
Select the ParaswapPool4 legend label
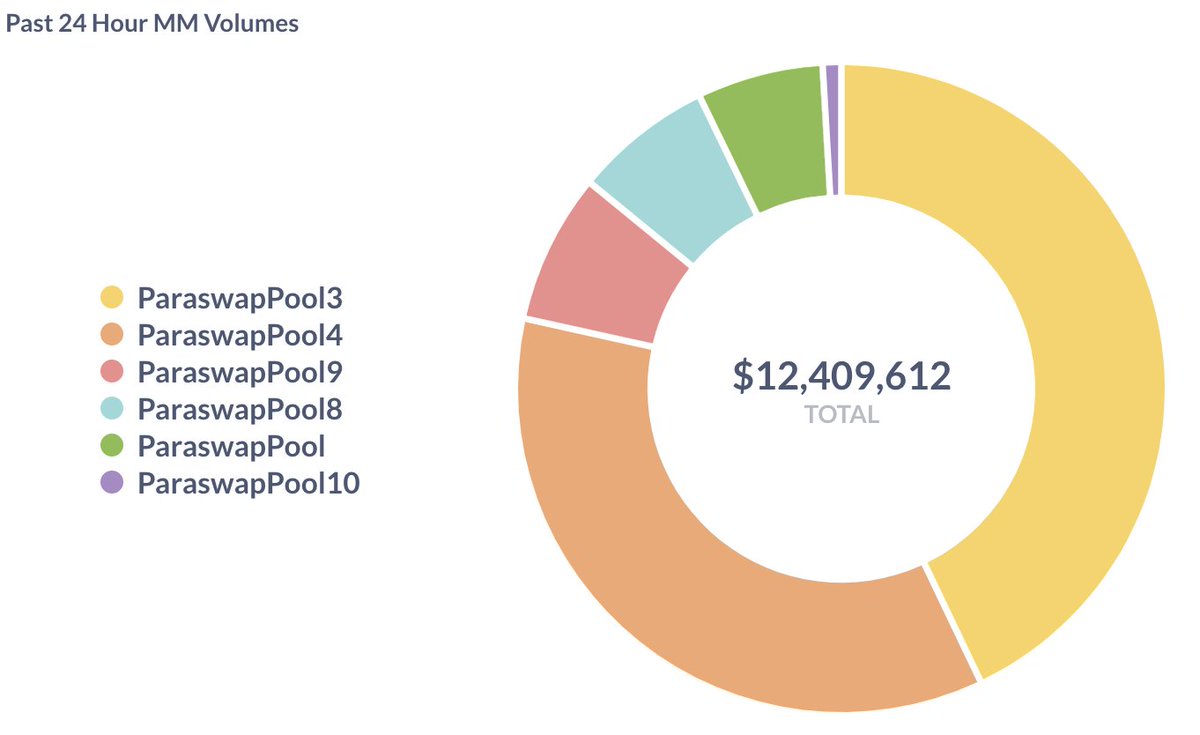tap(240, 335)
